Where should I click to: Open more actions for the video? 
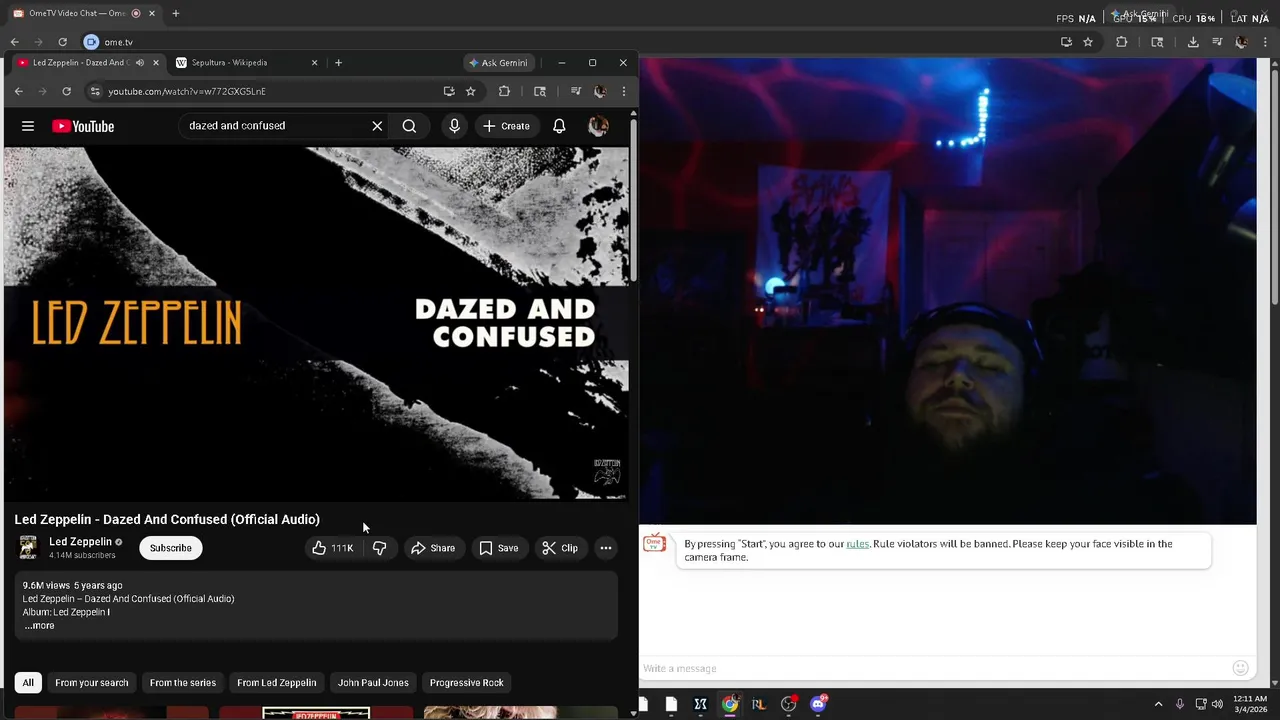coord(605,548)
